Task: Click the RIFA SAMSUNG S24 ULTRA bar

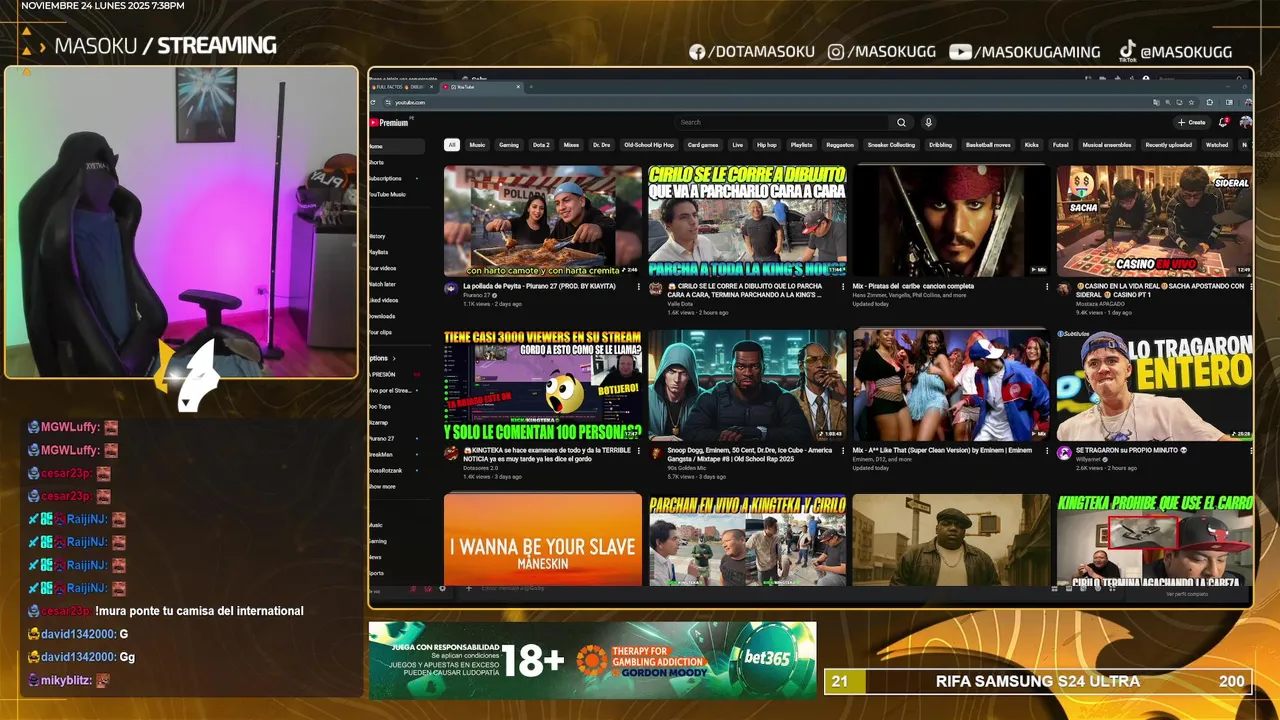Action: coord(1037,682)
